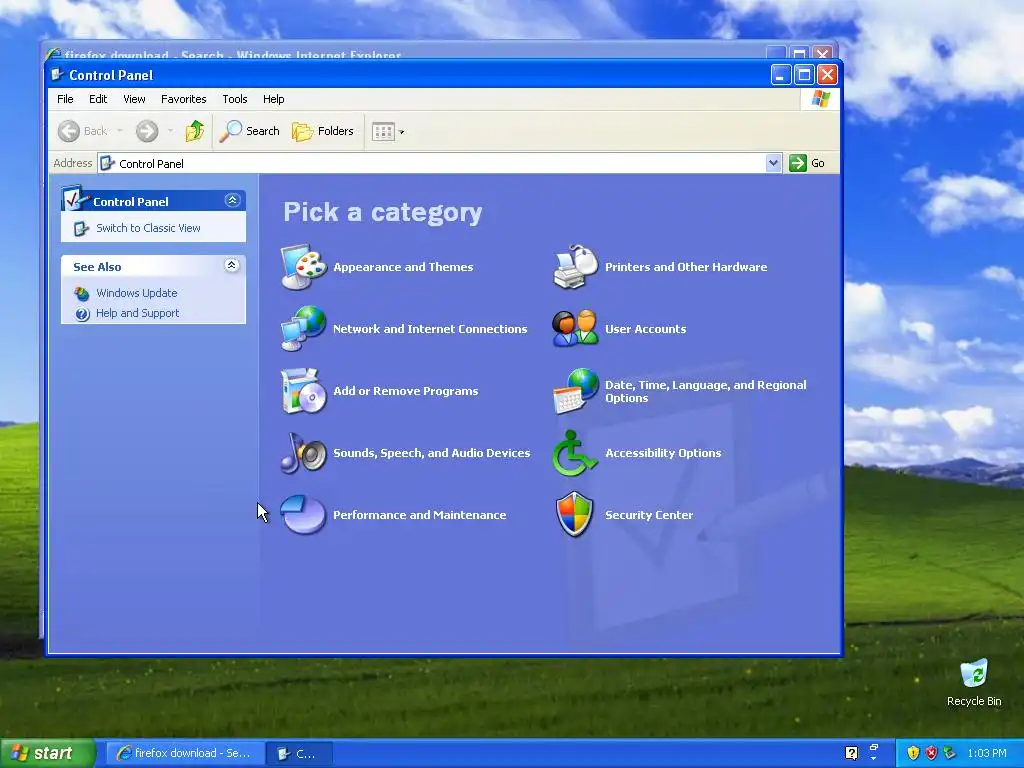Switch to firefox download taskbar button

coord(185,753)
